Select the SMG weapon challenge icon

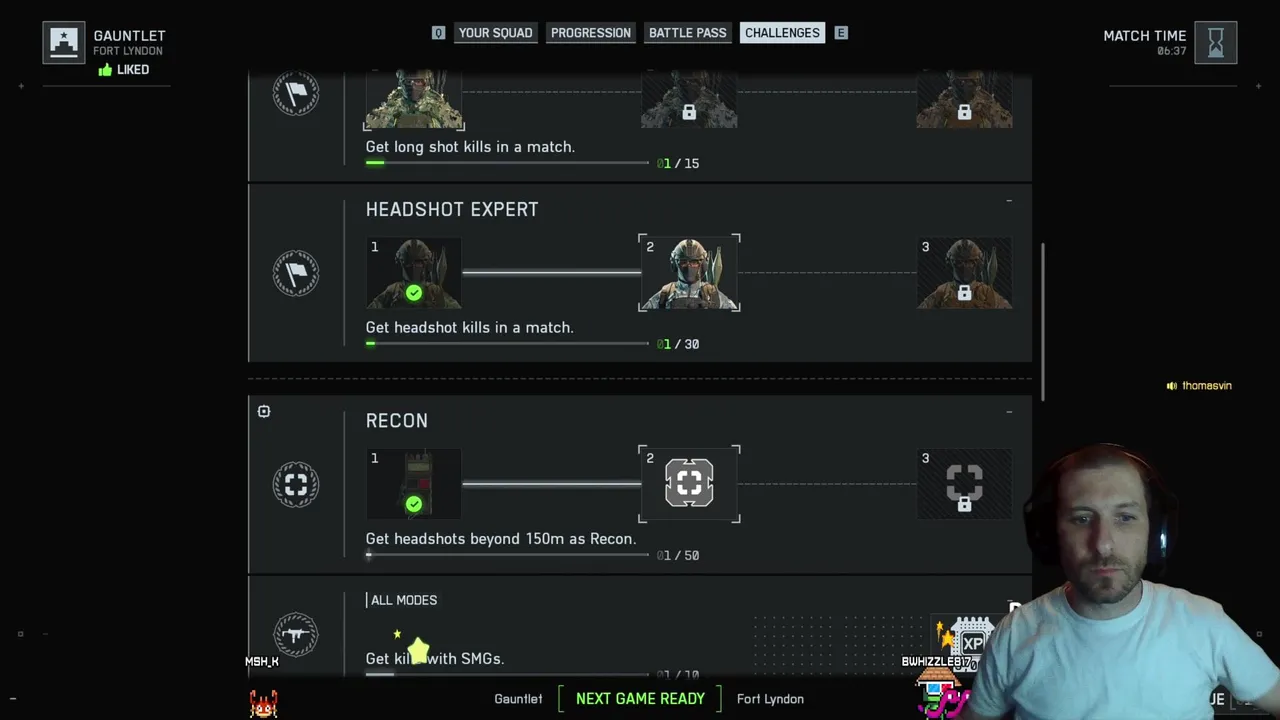click(296, 634)
